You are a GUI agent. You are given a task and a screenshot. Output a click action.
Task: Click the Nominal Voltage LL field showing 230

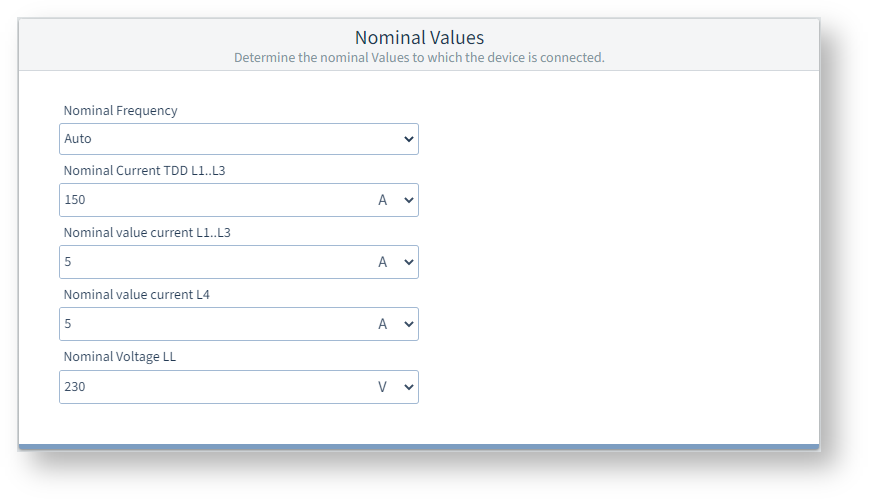pyautogui.click(x=210, y=386)
